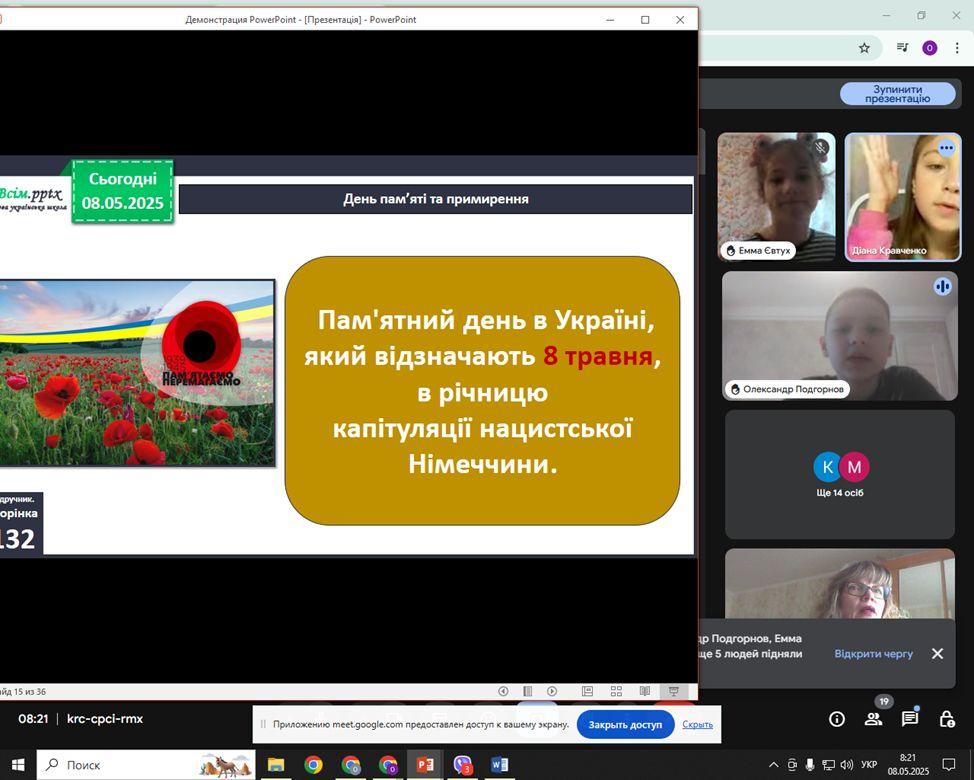The height and width of the screenshot is (780, 974).
Task: Toggle the Meet chat panel
Action: tap(910, 719)
